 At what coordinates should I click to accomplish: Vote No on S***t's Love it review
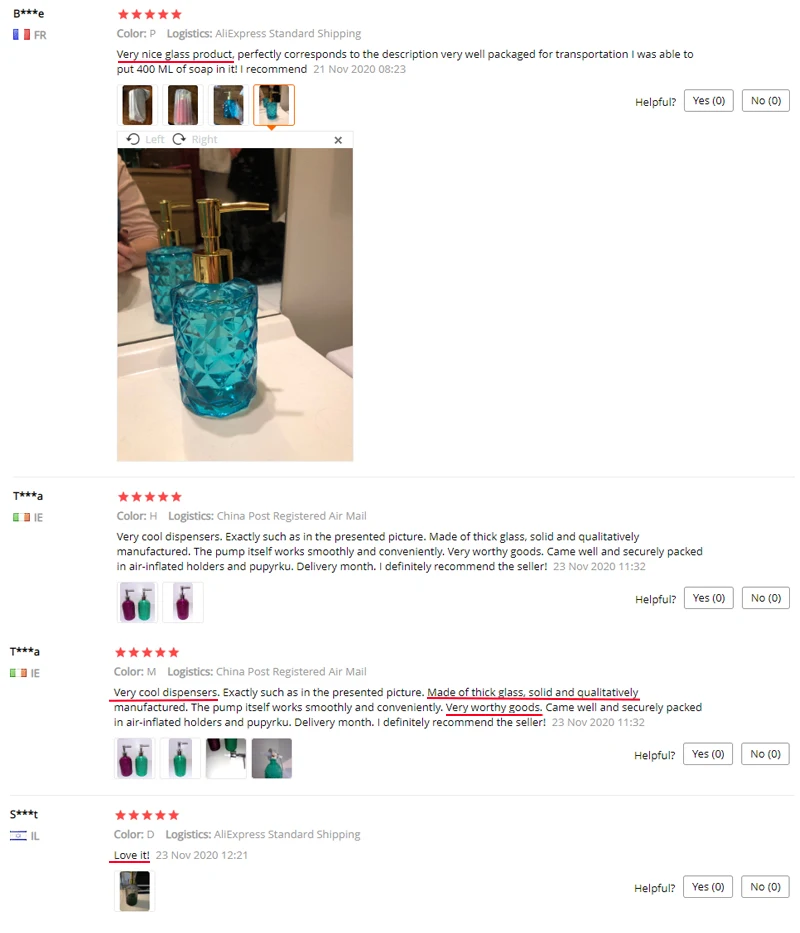tap(765, 887)
